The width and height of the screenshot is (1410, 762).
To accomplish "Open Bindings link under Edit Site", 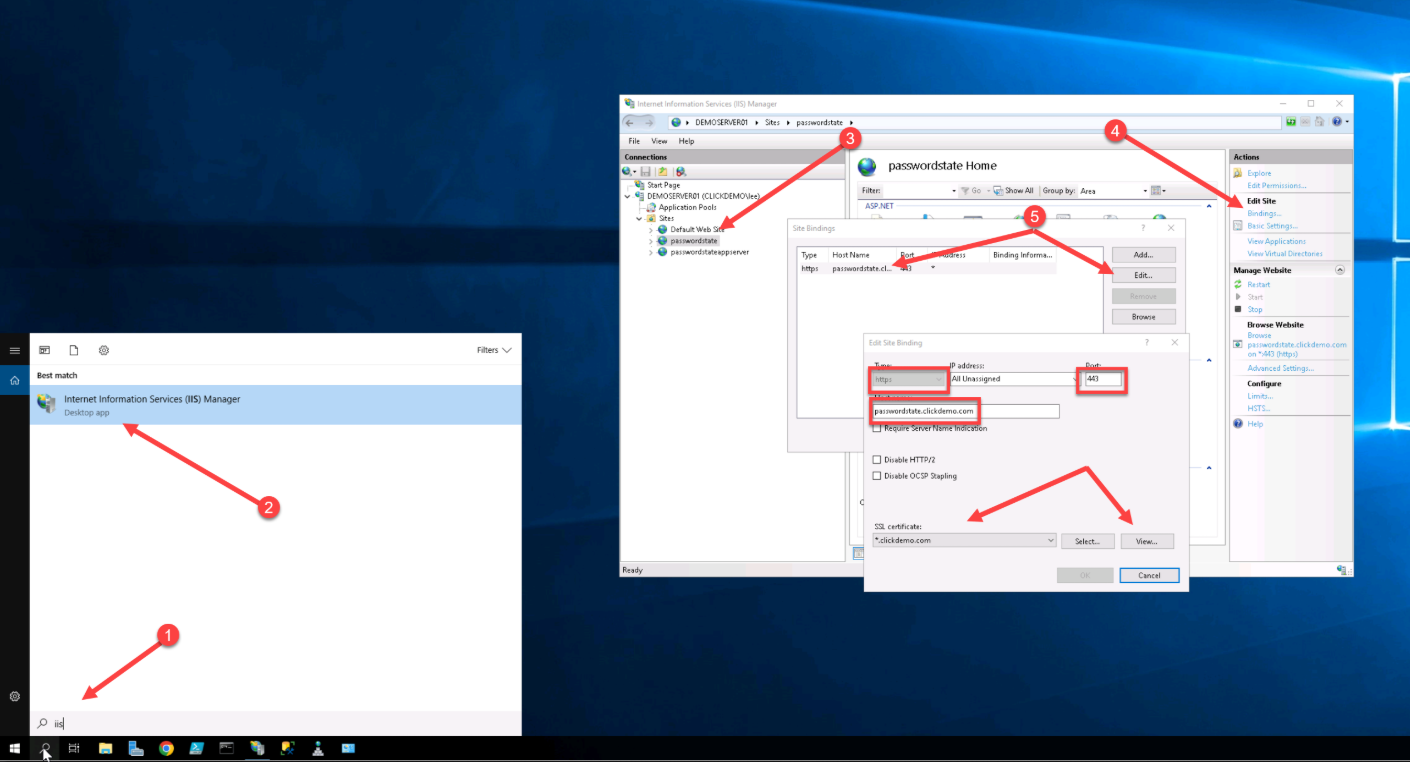I will tap(1264, 213).
